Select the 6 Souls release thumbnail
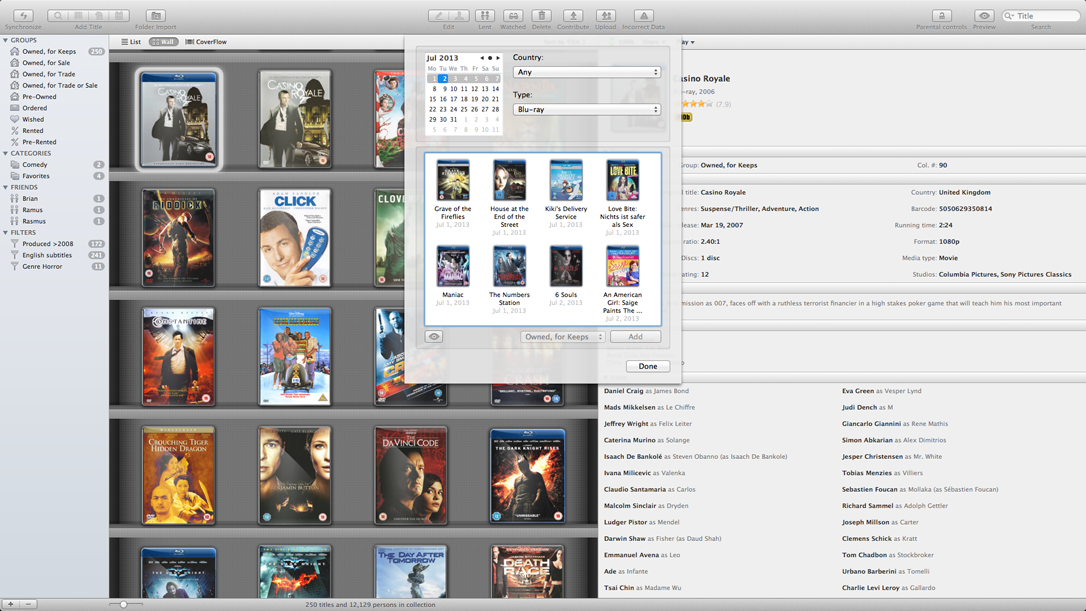 [x=566, y=267]
